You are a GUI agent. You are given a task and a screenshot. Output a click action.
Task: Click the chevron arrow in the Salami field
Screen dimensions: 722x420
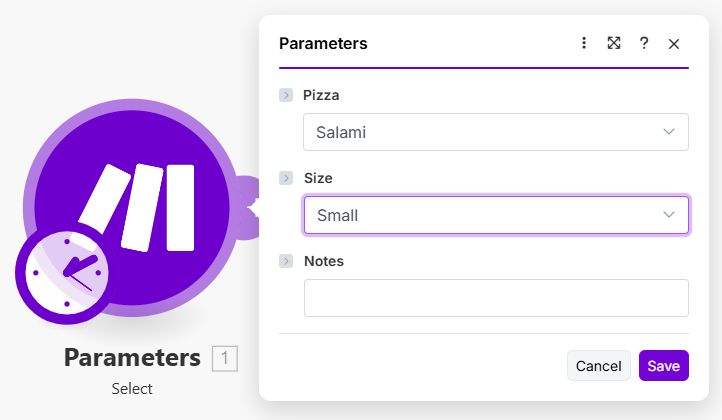pos(669,132)
